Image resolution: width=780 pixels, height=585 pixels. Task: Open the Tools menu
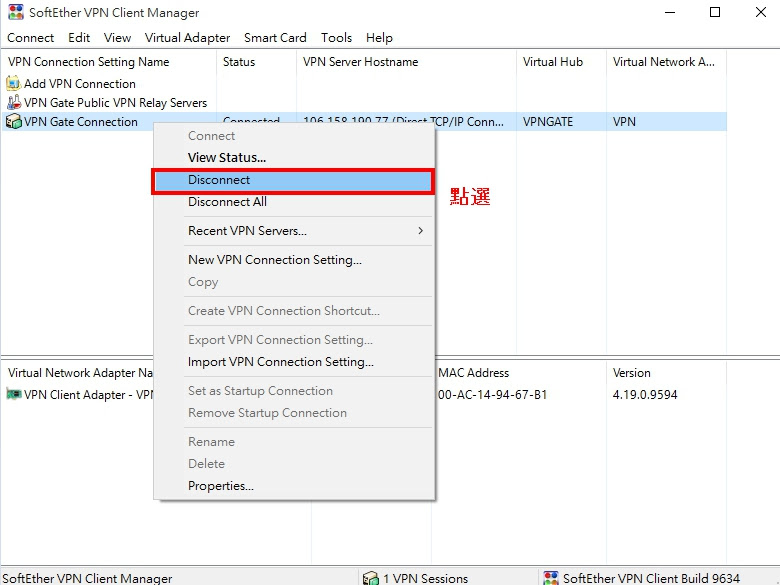pyautogui.click(x=336, y=38)
